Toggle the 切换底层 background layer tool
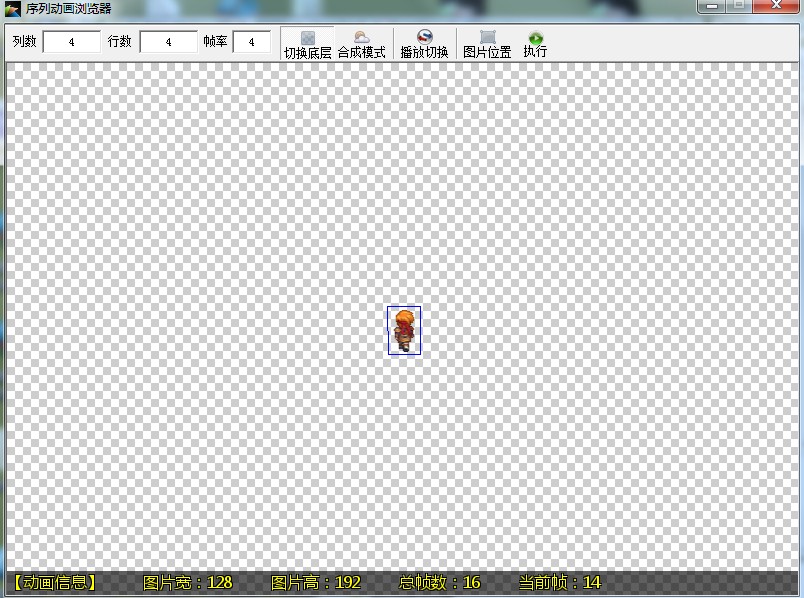 point(307,44)
